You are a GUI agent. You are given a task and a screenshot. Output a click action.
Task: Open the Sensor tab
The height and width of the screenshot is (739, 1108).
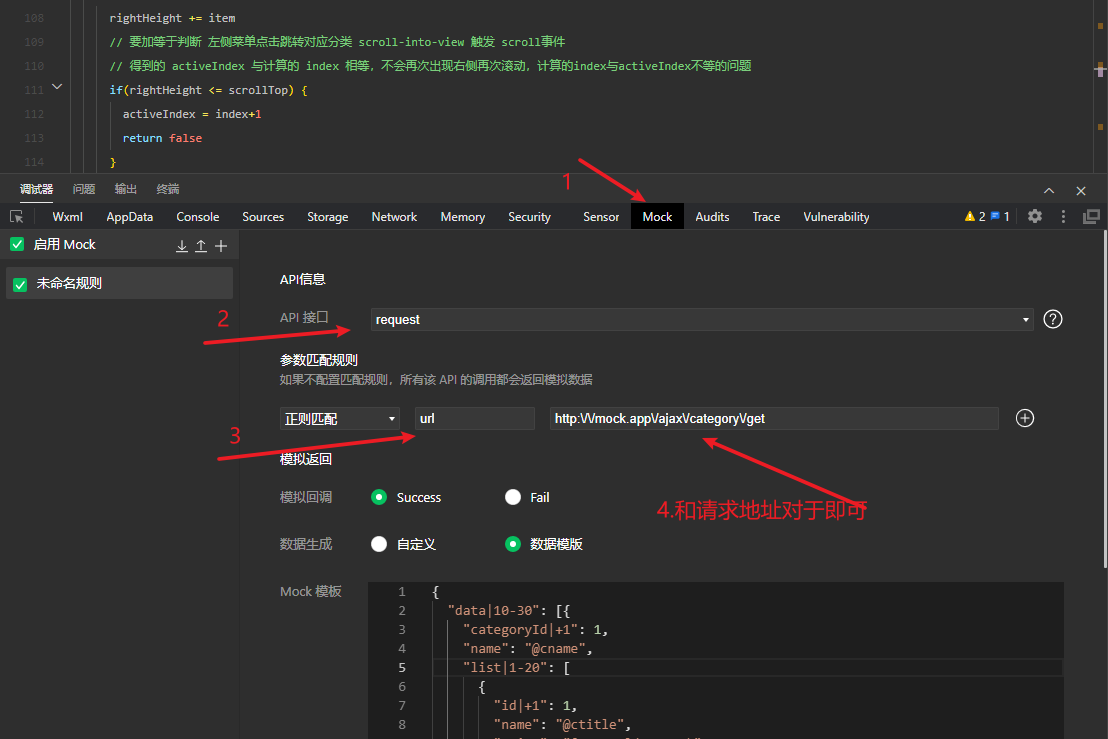click(x=601, y=217)
